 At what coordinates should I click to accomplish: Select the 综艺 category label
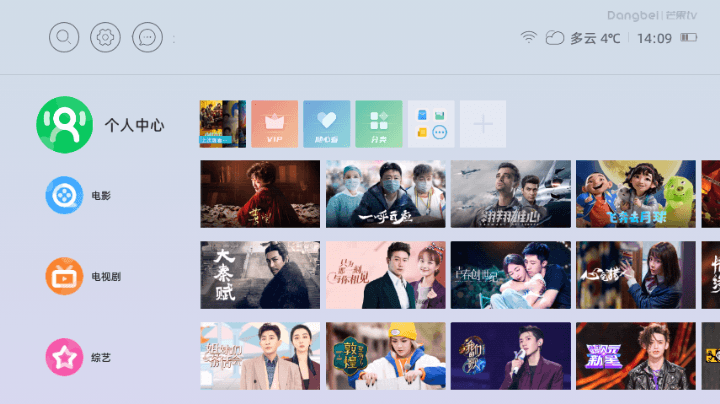[101, 358]
